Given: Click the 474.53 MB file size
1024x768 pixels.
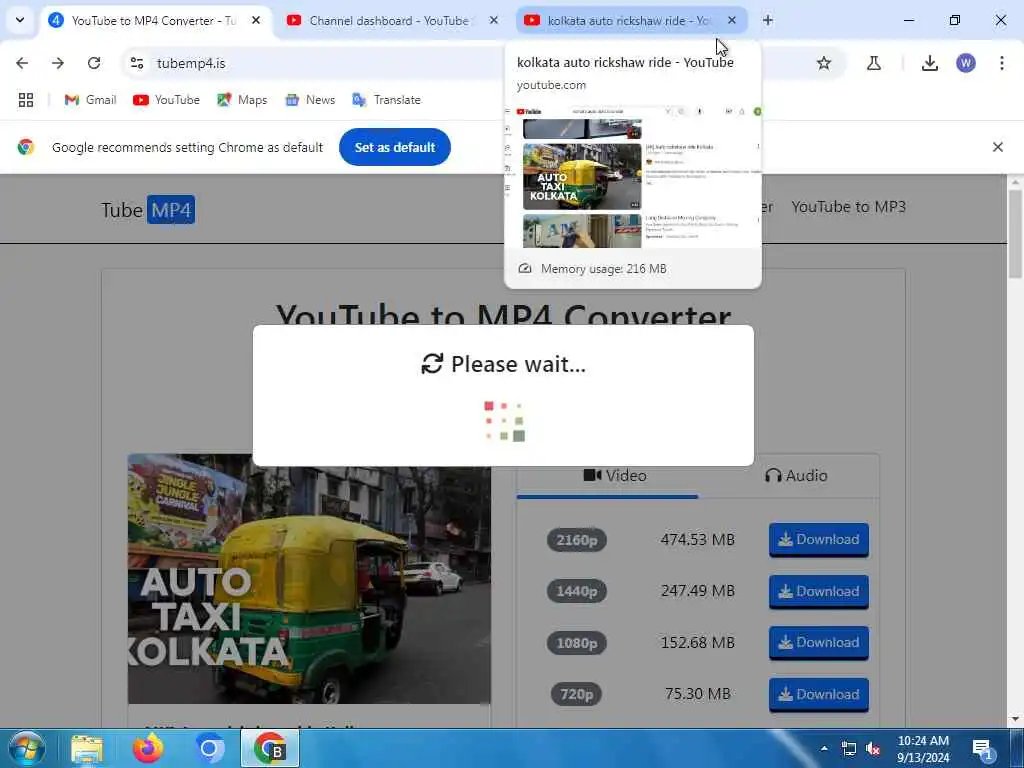Looking at the screenshot, I should coord(697,539).
